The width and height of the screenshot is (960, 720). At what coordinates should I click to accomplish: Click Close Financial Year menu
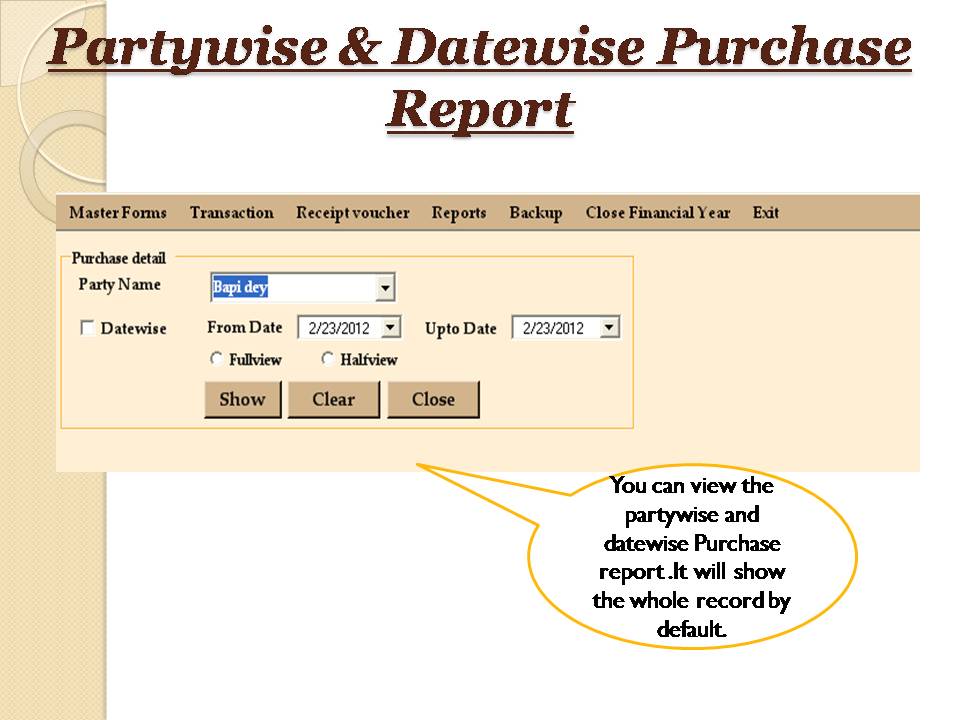[658, 212]
